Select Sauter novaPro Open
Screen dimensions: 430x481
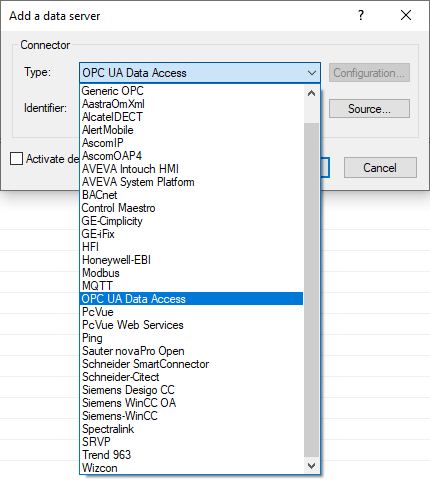[x=192, y=351]
